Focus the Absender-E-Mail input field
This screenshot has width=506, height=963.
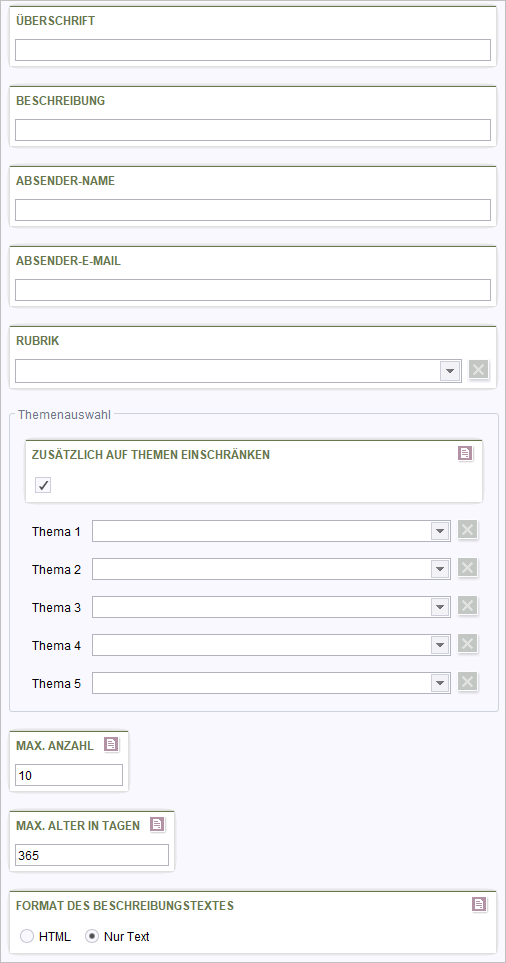tap(253, 290)
